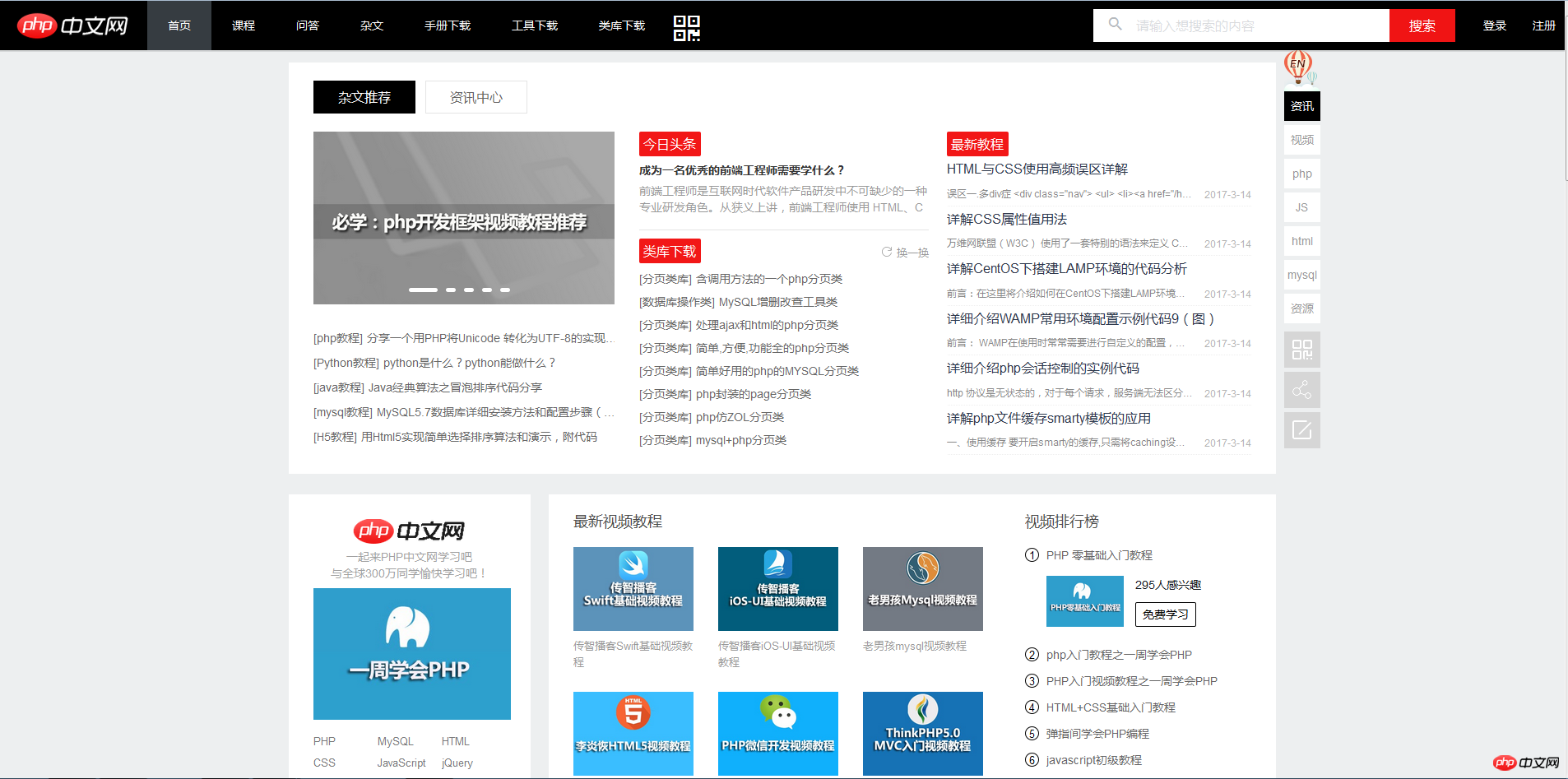This screenshot has width=1568, height=779.
Task: Click PHP零基础入门教程 ranking thumbnail
Action: pyautogui.click(x=1085, y=601)
